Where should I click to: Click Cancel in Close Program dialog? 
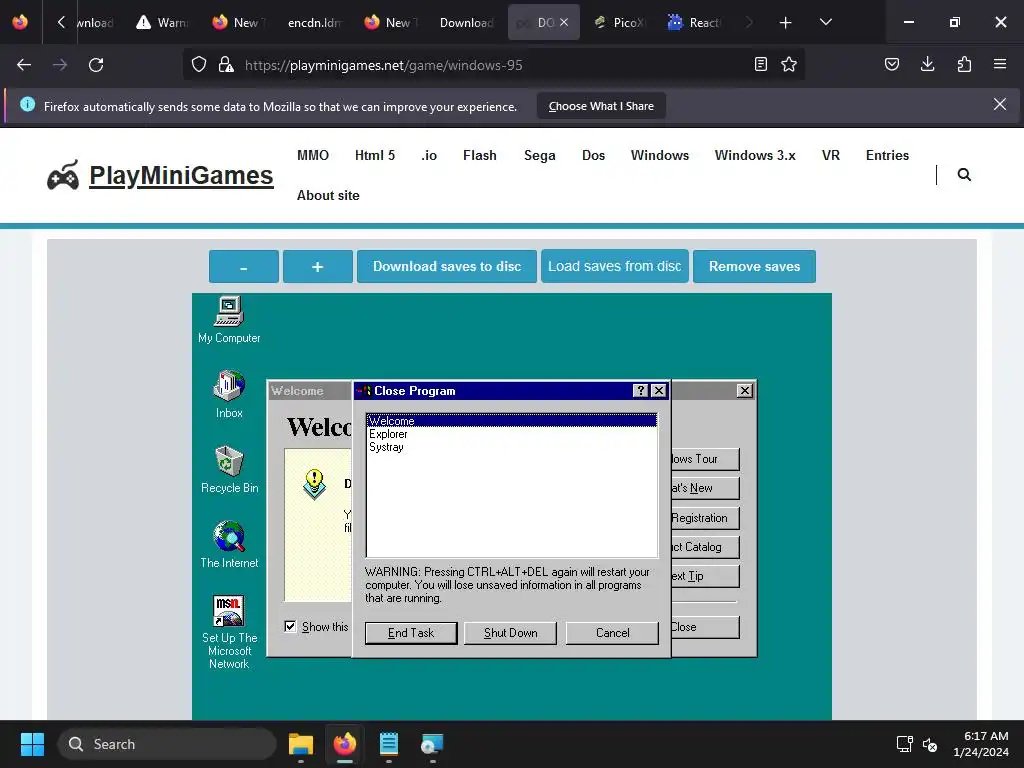tap(612, 633)
